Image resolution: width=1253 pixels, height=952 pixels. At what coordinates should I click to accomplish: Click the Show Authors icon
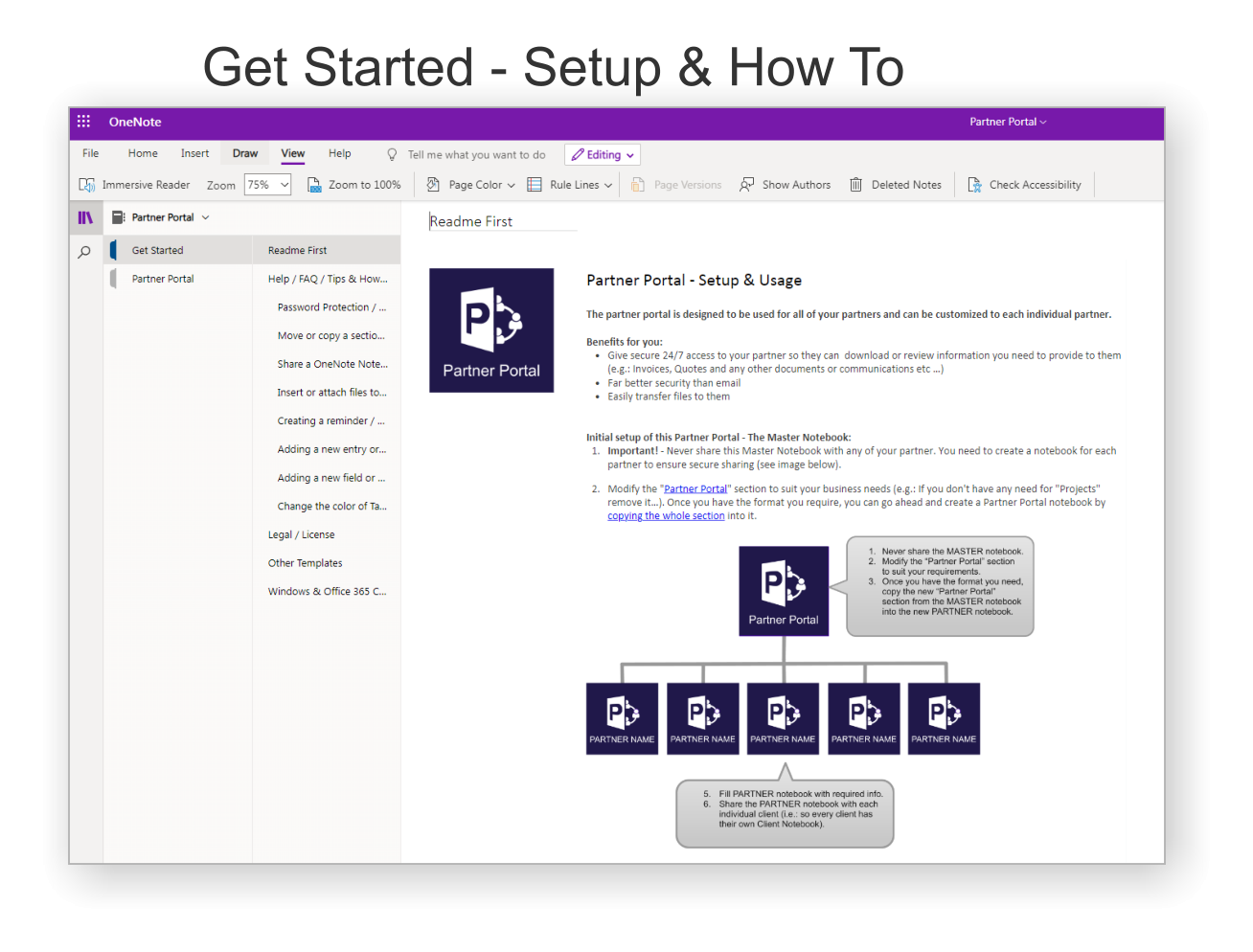click(746, 185)
